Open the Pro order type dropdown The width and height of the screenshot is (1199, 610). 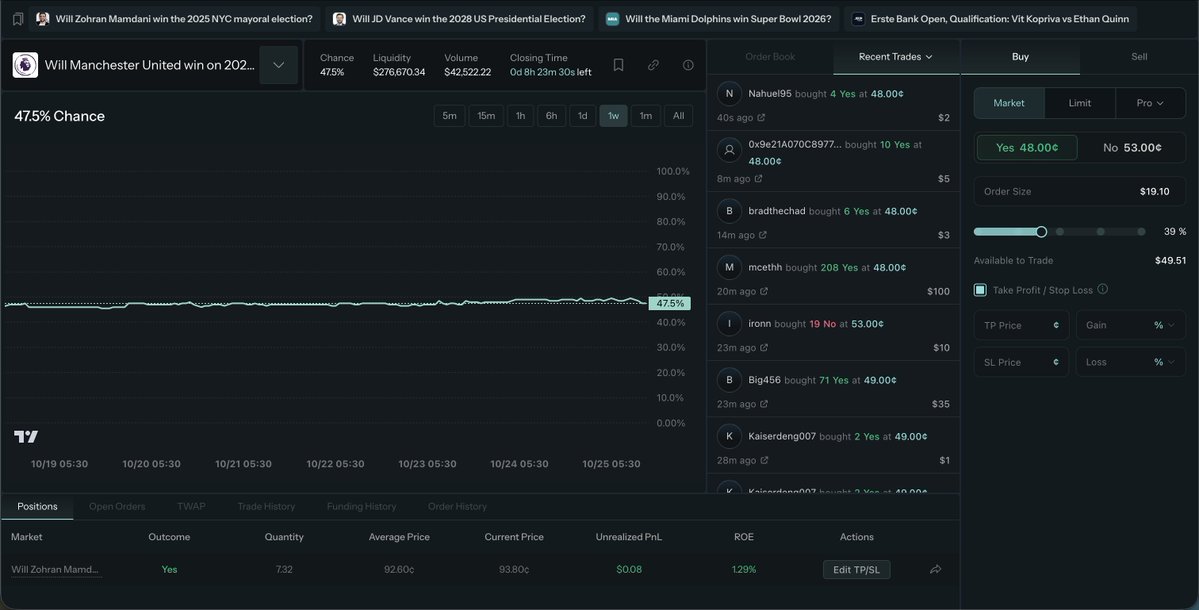click(x=1150, y=103)
